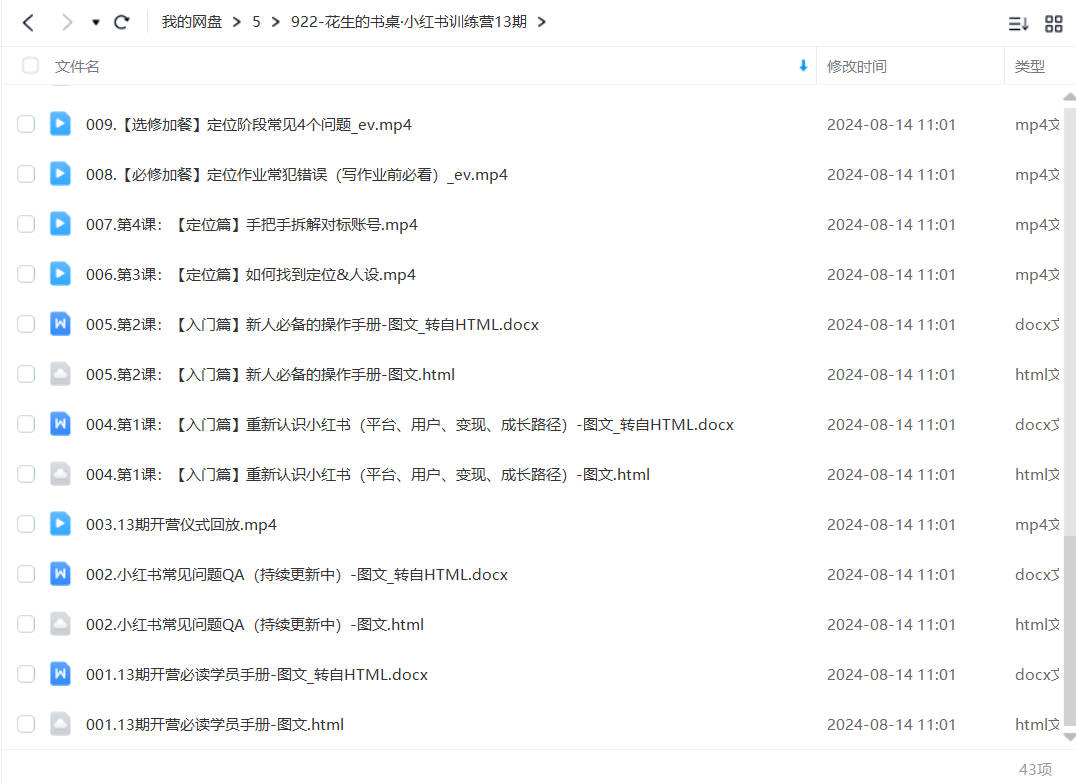Click file icon of 001 学员手册 html
This screenshot has width=1076, height=784.
60,724
